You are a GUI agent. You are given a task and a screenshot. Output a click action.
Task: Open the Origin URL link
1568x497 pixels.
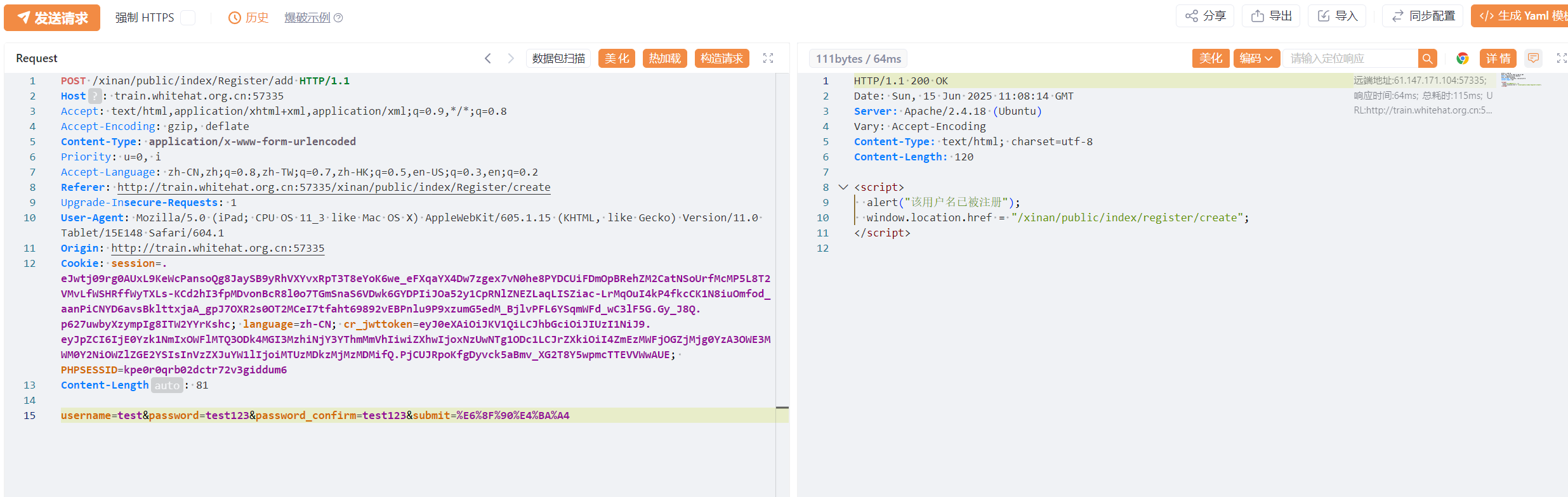[x=218, y=248]
